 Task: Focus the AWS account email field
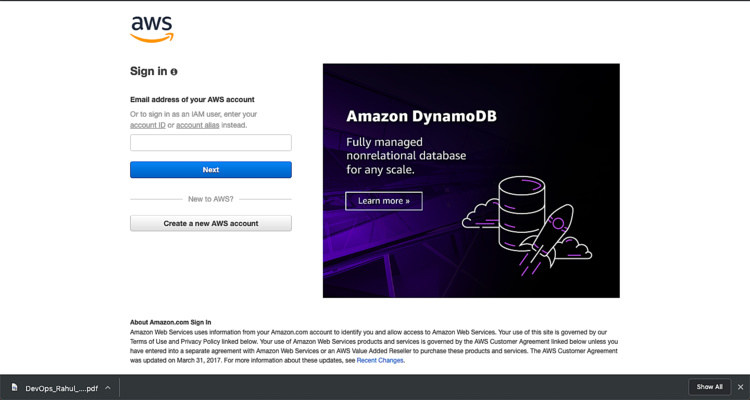211,143
